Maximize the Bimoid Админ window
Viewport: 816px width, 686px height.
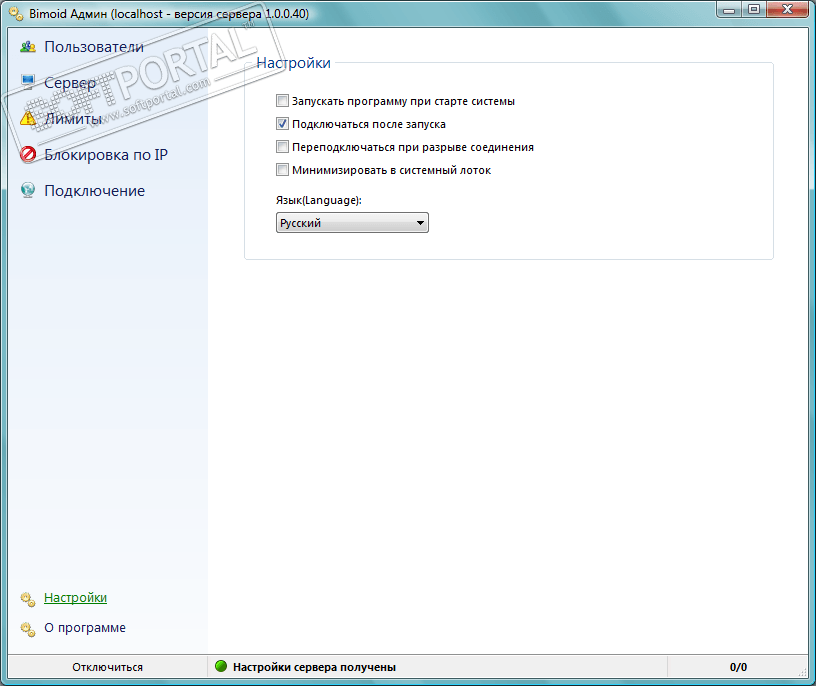coord(754,9)
